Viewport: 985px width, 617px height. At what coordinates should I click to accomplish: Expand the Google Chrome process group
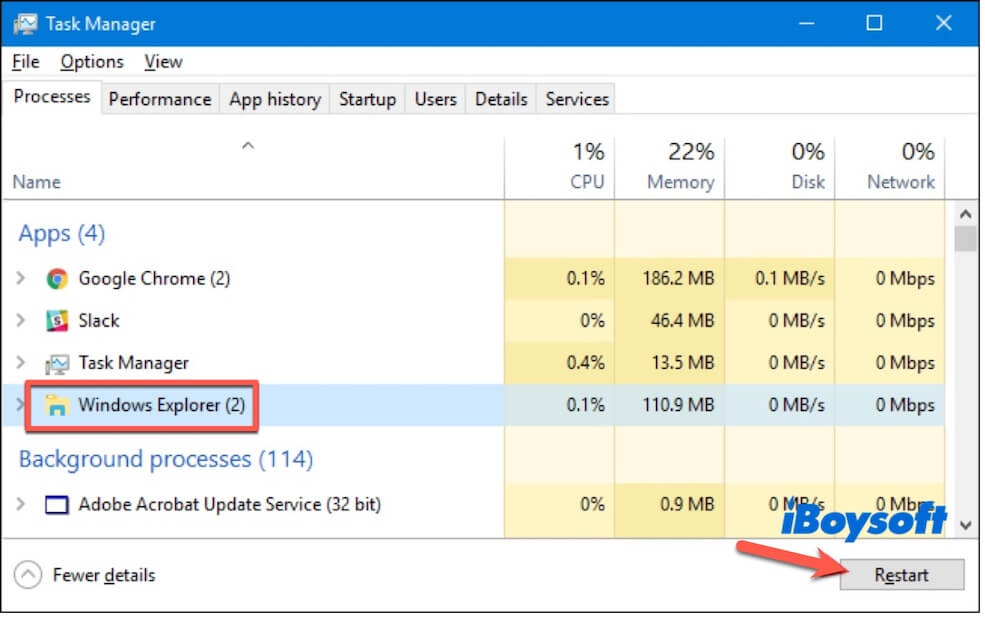tap(21, 278)
